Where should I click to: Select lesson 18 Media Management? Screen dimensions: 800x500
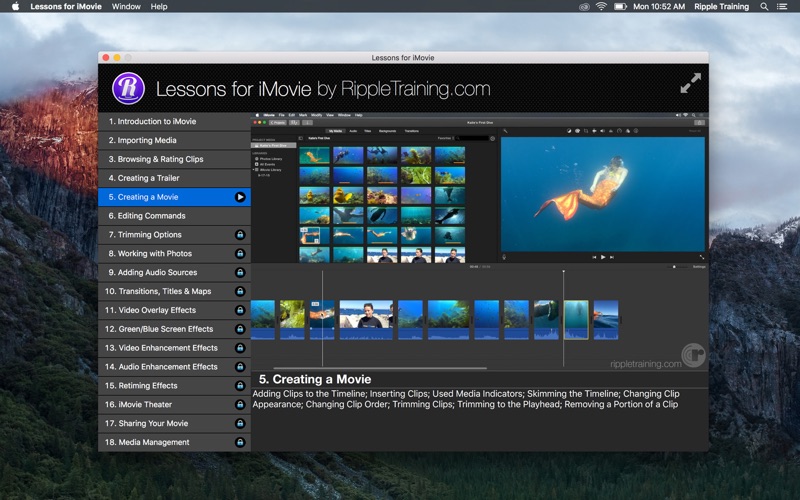click(x=174, y=442)
